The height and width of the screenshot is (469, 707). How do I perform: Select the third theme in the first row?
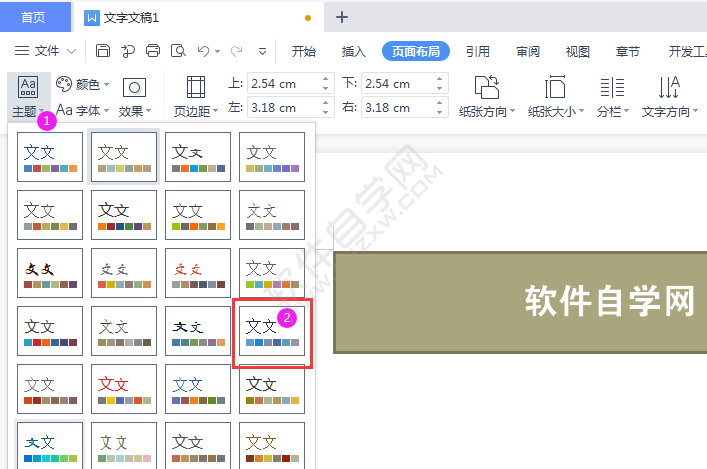(198, 157)
